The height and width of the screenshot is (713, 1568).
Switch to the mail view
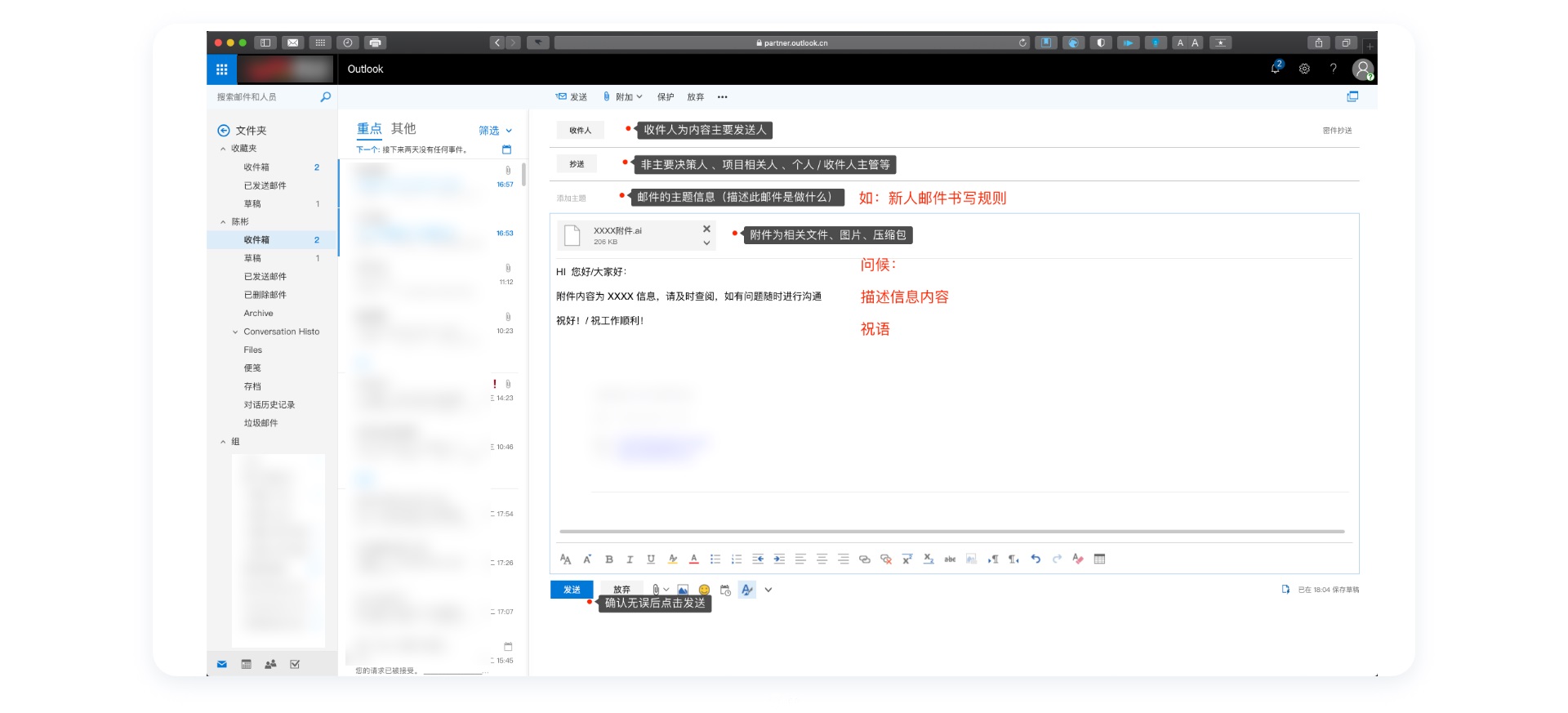click(x=222, y=665)
